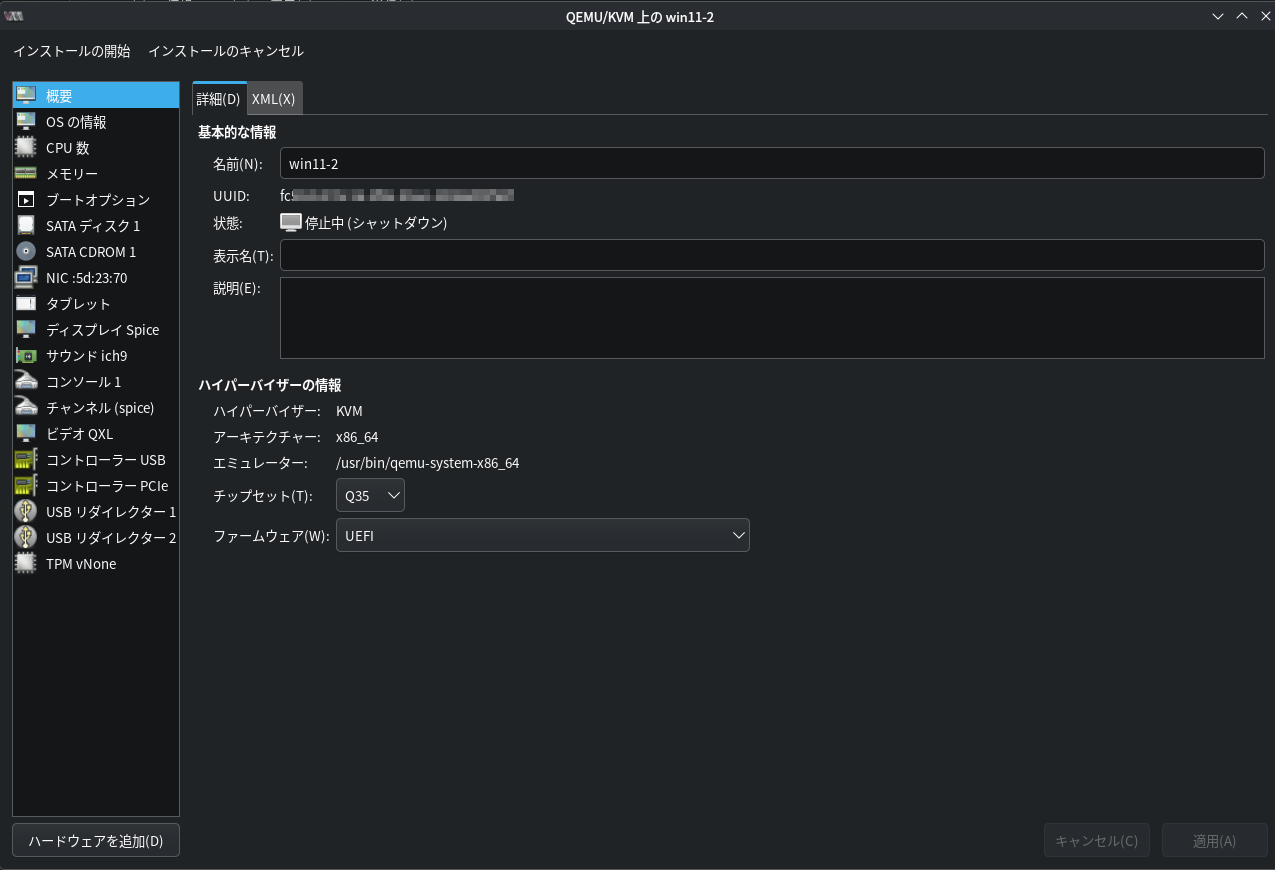Open チャンネル (spice) channel icon
The width and height of the screenshot is (1275, 870).
click(26, 408)
